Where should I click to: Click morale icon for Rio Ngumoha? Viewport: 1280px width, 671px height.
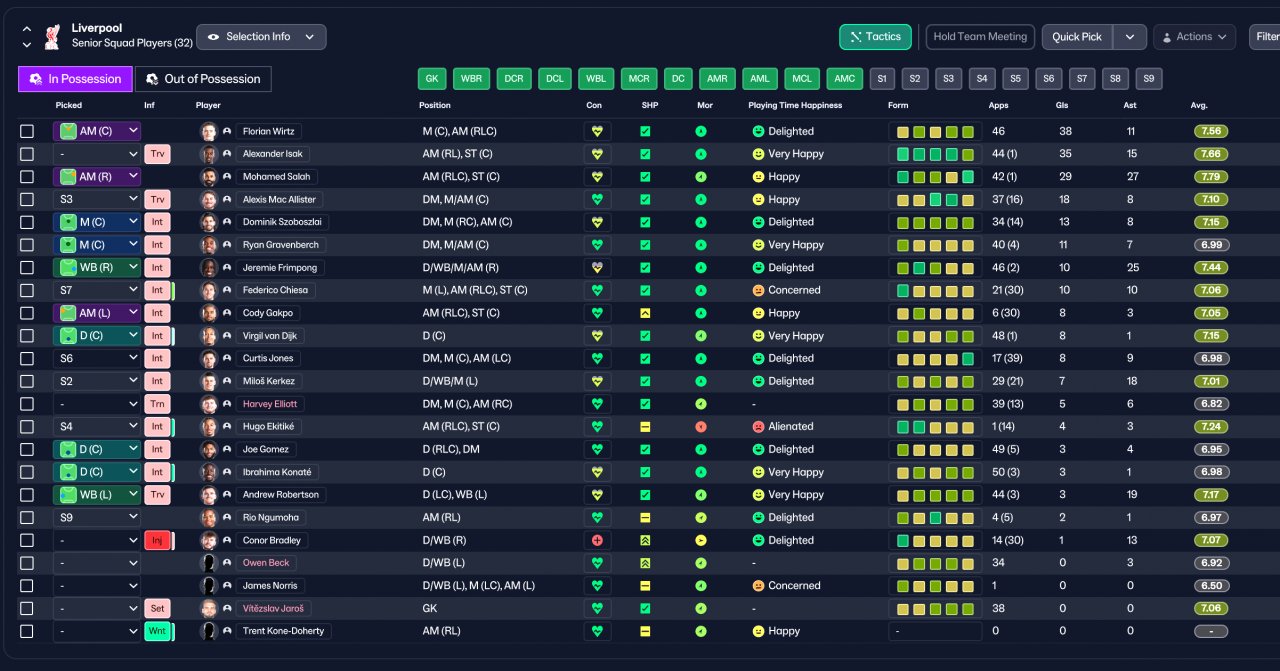(701, 518)
